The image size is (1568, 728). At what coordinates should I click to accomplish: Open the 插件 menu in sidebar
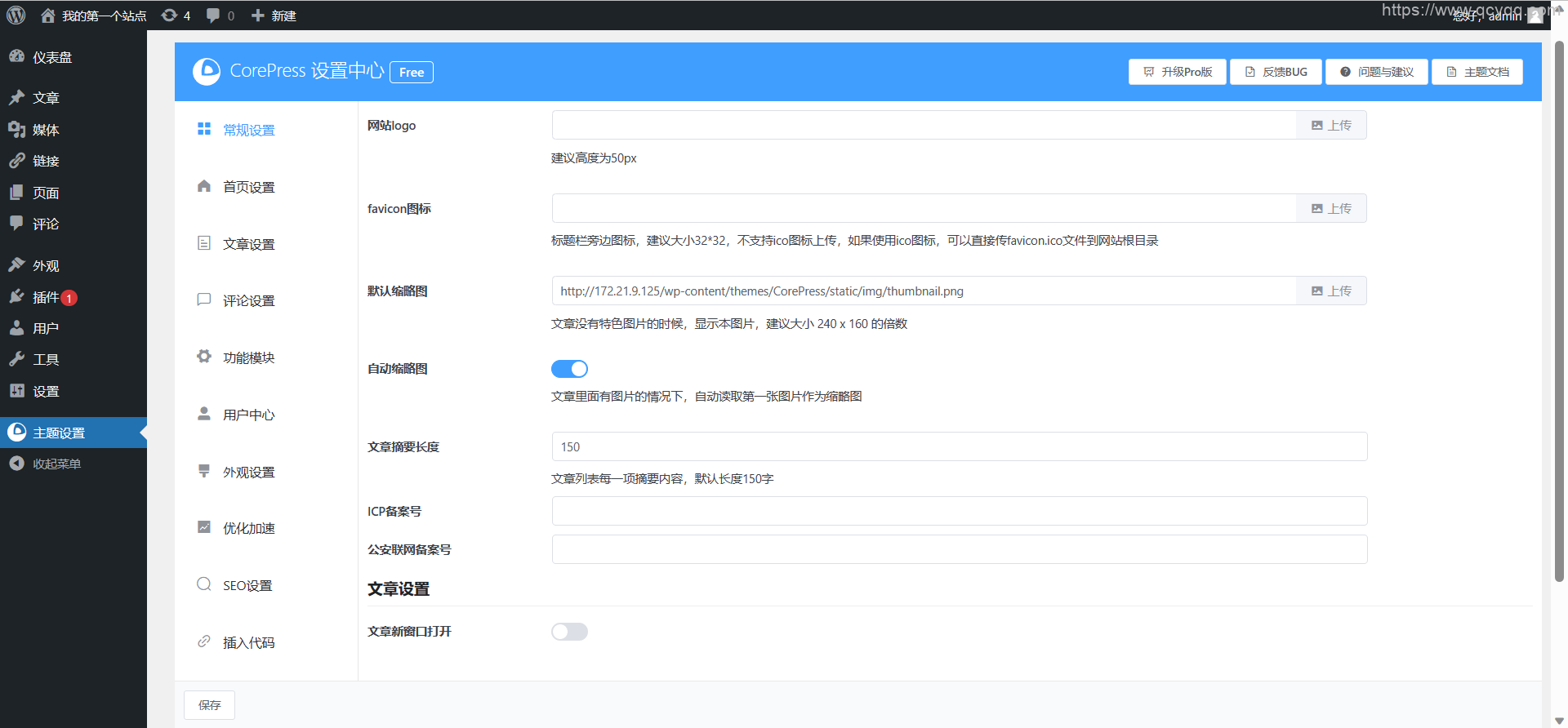point(46,297)
